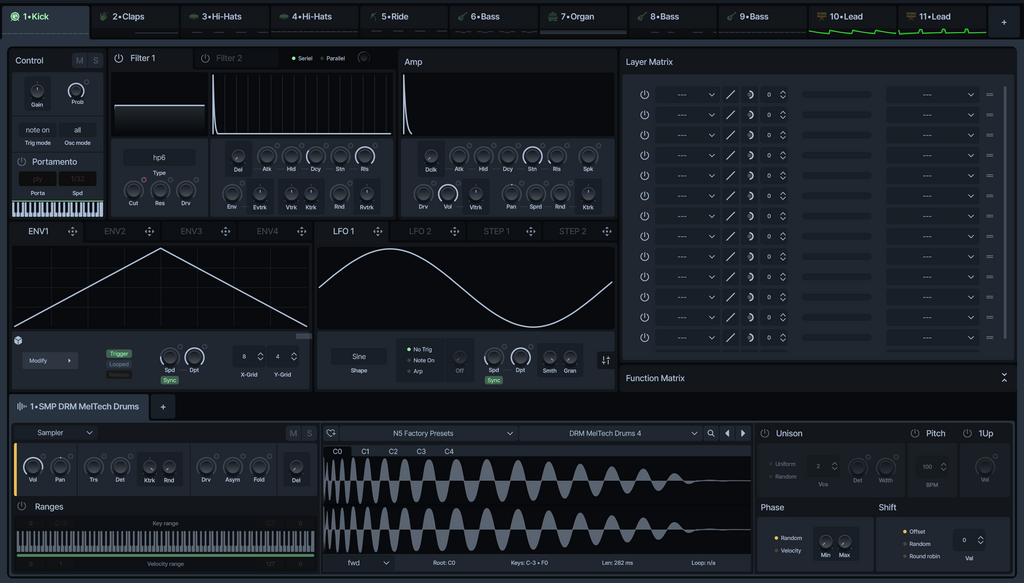
Task: Expand the Function Matrix panel
Action: pyautogui.click(x=1004, y=378)
